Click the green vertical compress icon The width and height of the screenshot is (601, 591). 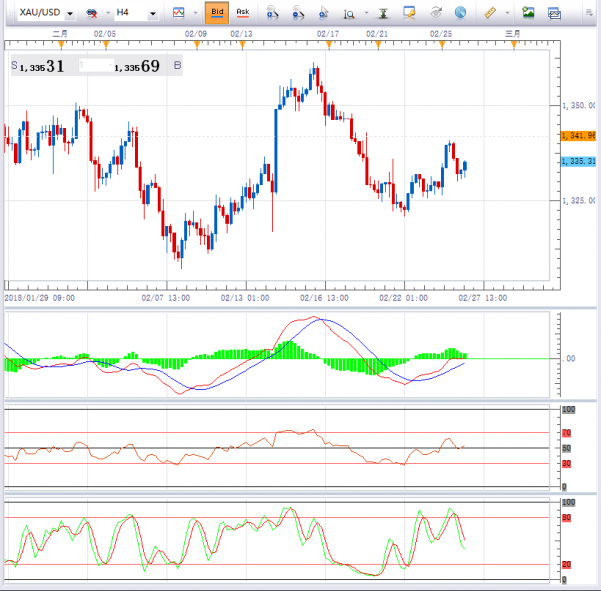(382, 14)
